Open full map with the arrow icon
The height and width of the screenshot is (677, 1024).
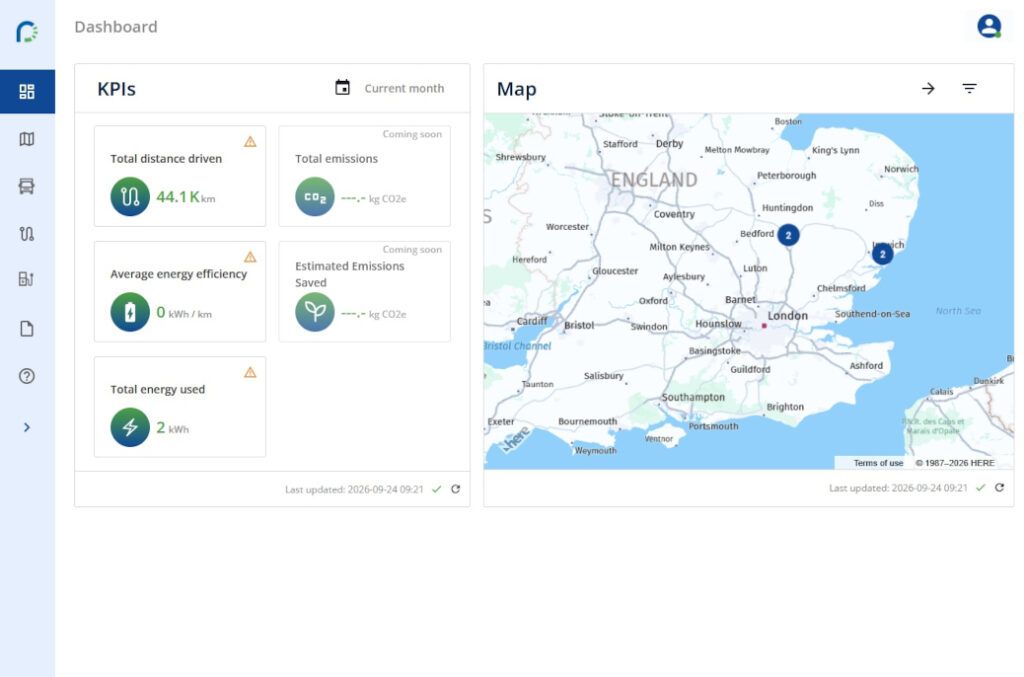click(928, 88)
